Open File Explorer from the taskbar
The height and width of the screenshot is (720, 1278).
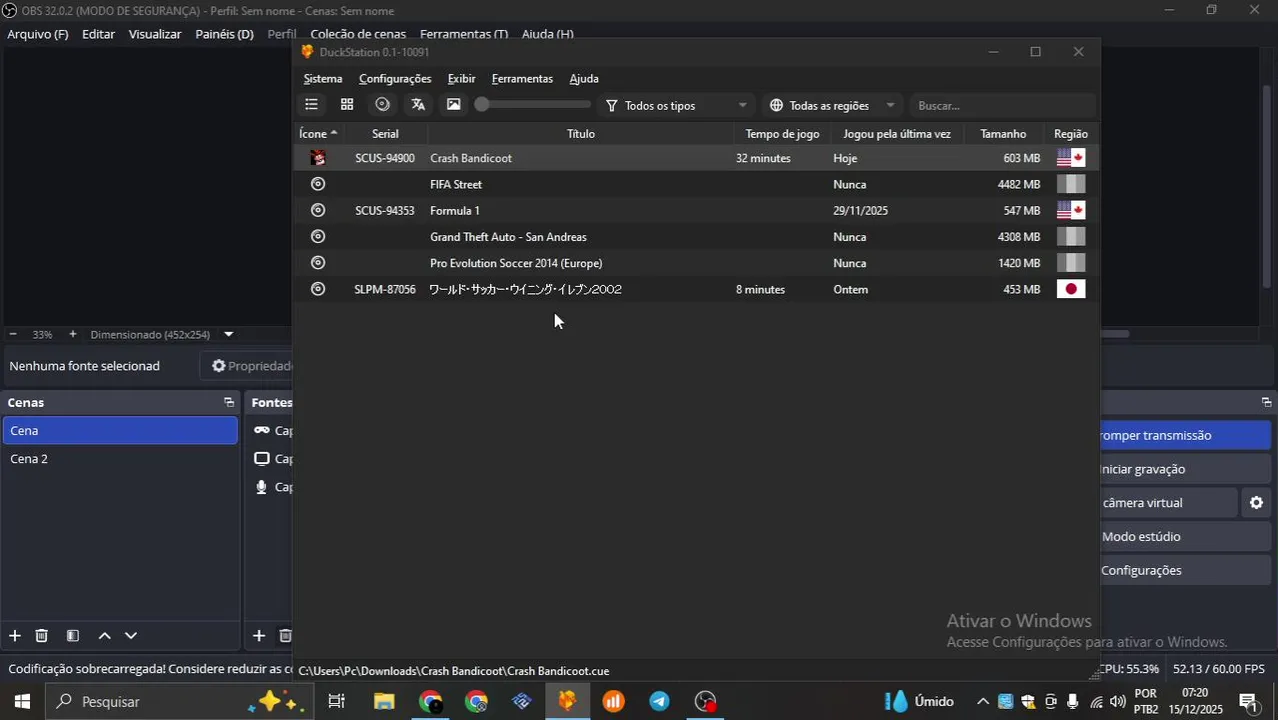[384, 701]
